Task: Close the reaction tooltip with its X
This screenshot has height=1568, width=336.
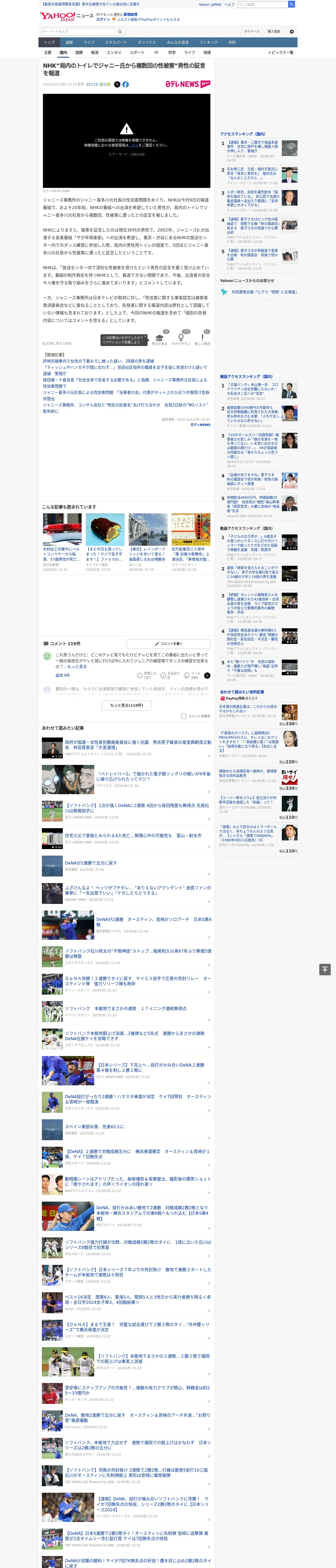Action: (x=145, y=337)
